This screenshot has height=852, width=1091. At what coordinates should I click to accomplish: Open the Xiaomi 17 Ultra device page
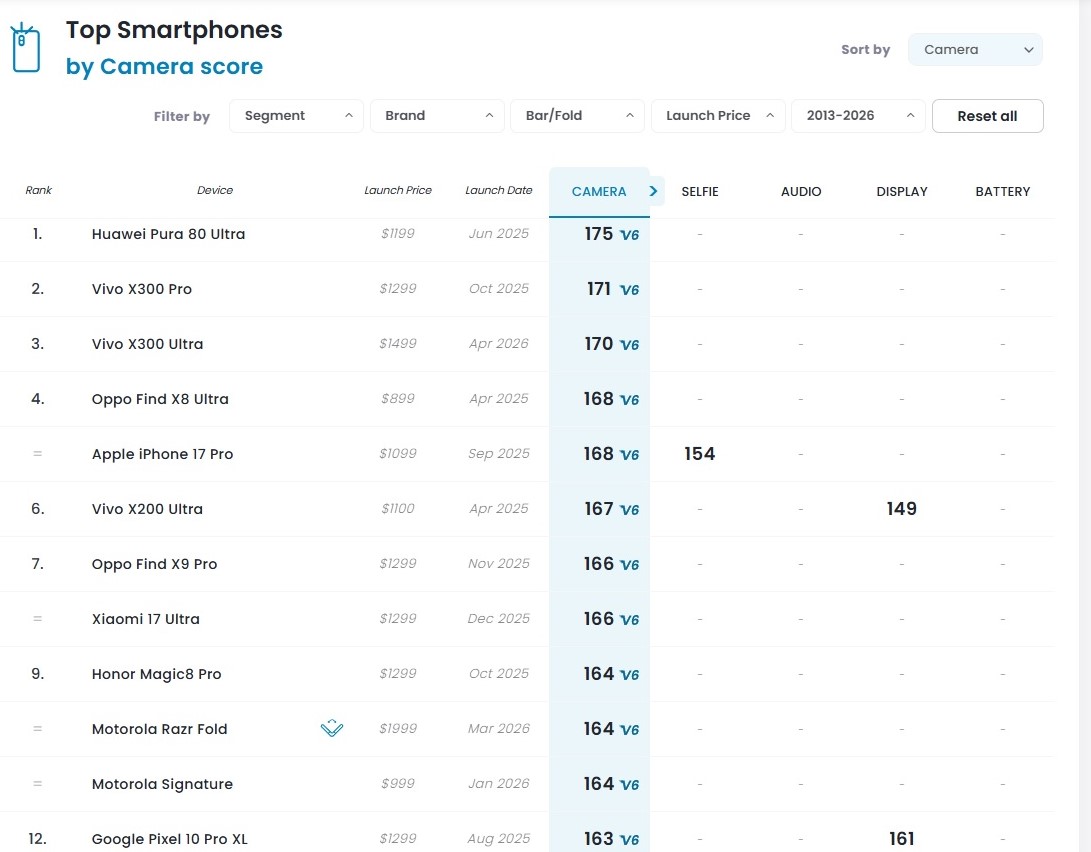point(145,618)
